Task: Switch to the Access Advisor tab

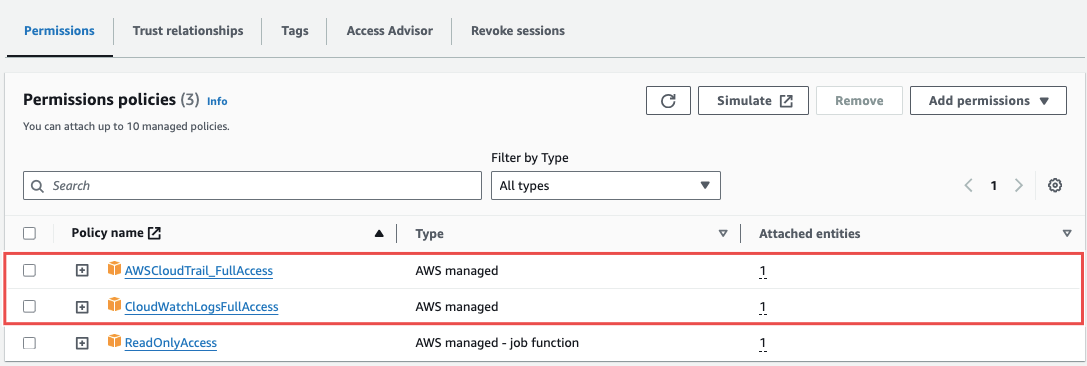Action: coord(390,30)
